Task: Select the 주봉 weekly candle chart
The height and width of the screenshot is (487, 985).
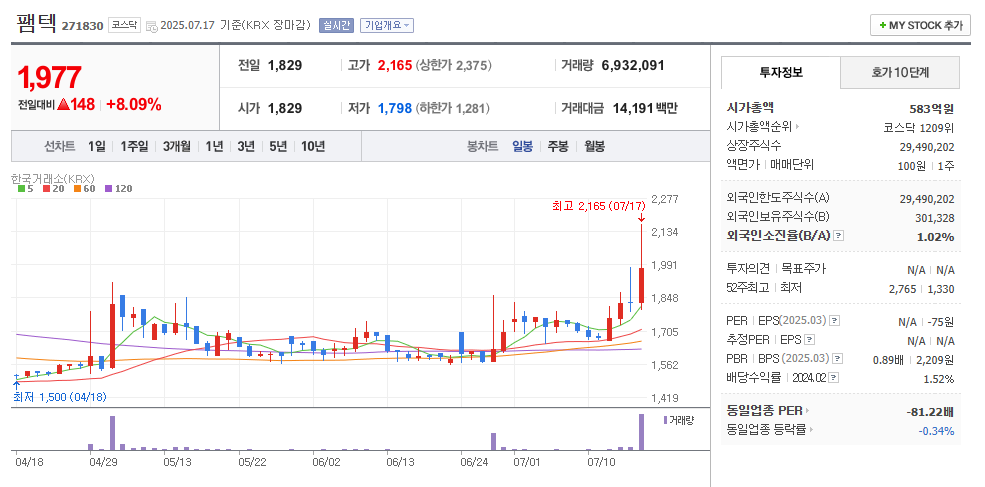Action: [x=558, y=146]
